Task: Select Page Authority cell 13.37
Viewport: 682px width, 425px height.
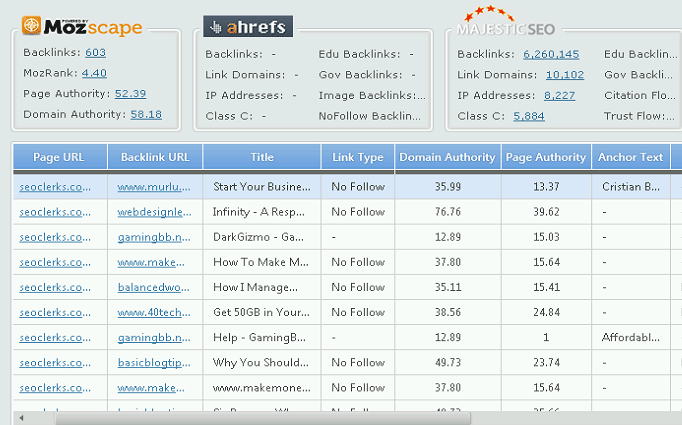Action: [x=546, y=187]
